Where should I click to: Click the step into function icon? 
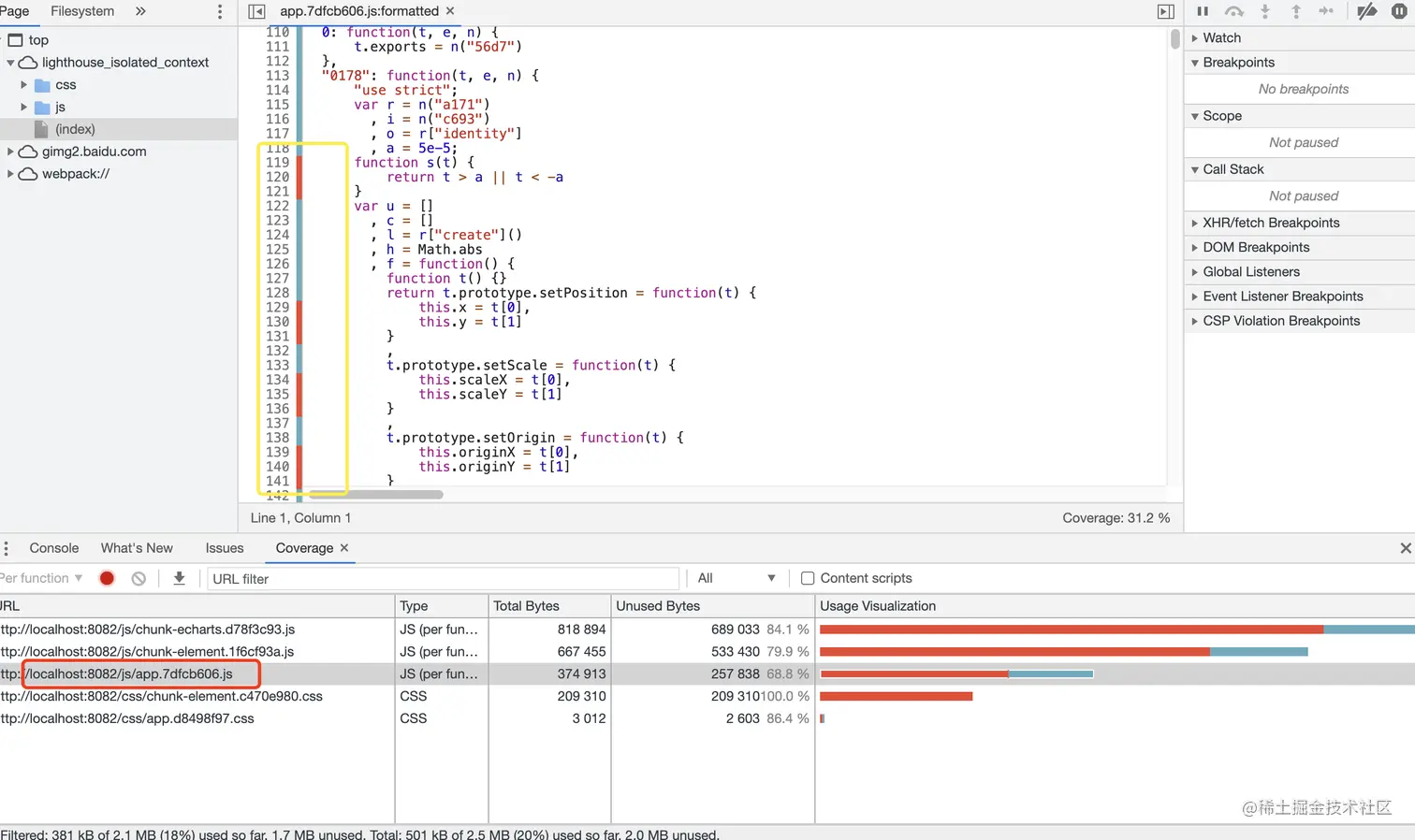pos(1265,11)
